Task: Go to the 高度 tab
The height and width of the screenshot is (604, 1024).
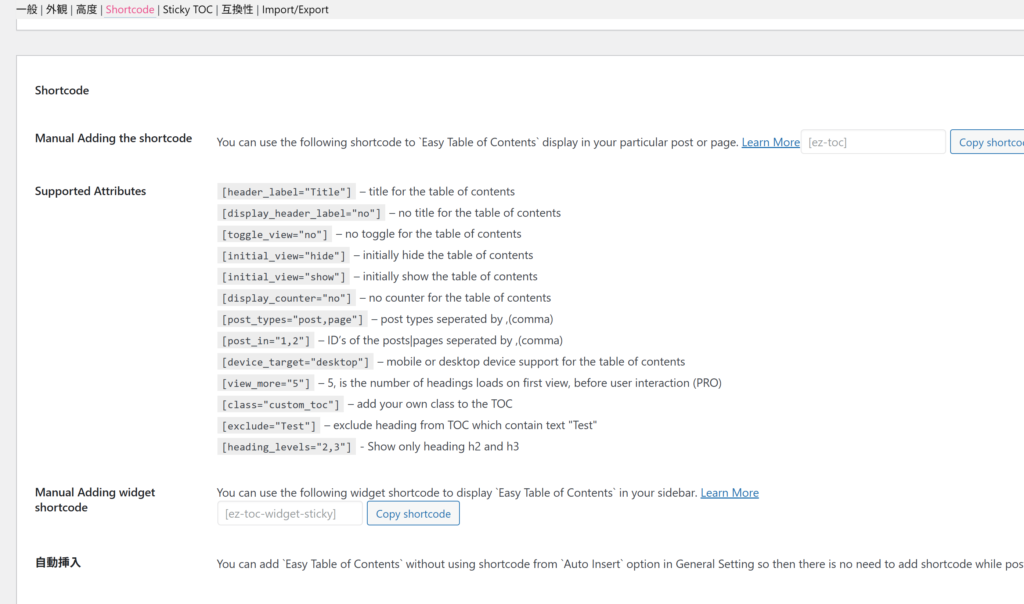Action: (x=87, y=10)
